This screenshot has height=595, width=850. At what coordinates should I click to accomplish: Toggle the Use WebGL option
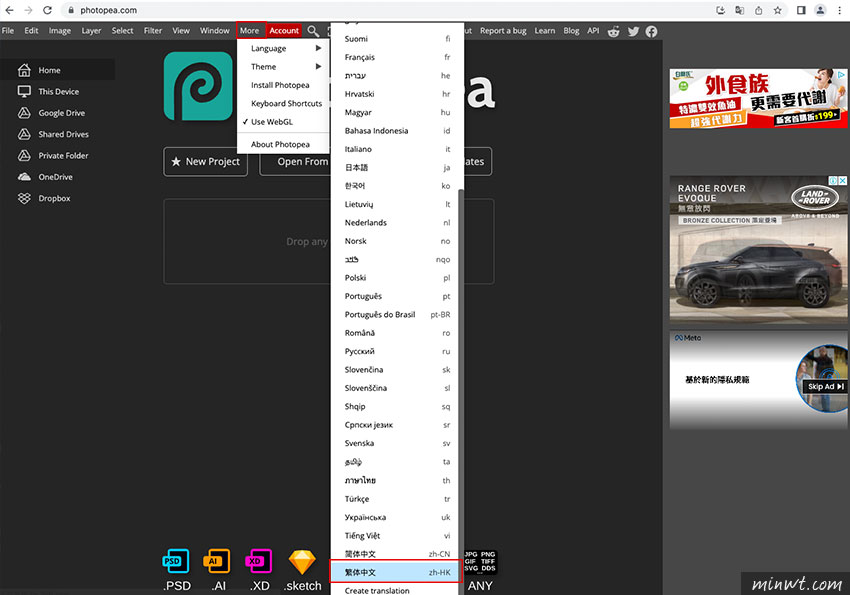pyautogui.click(x=284, y=122)
